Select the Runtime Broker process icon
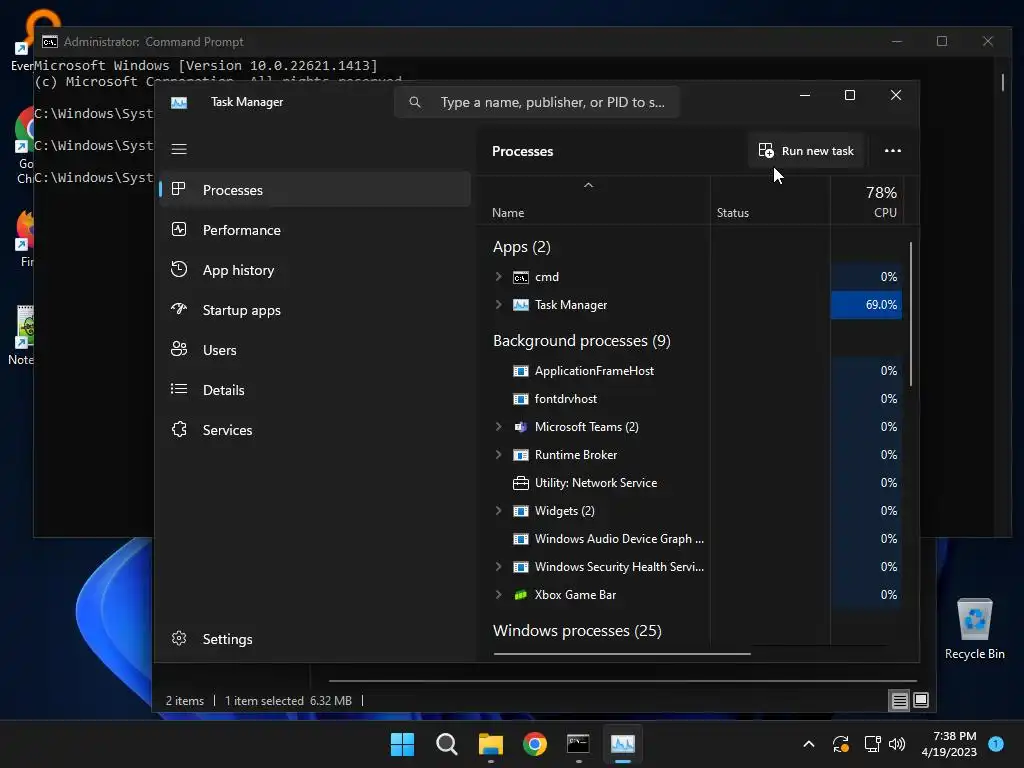 [x=520, y=455]
